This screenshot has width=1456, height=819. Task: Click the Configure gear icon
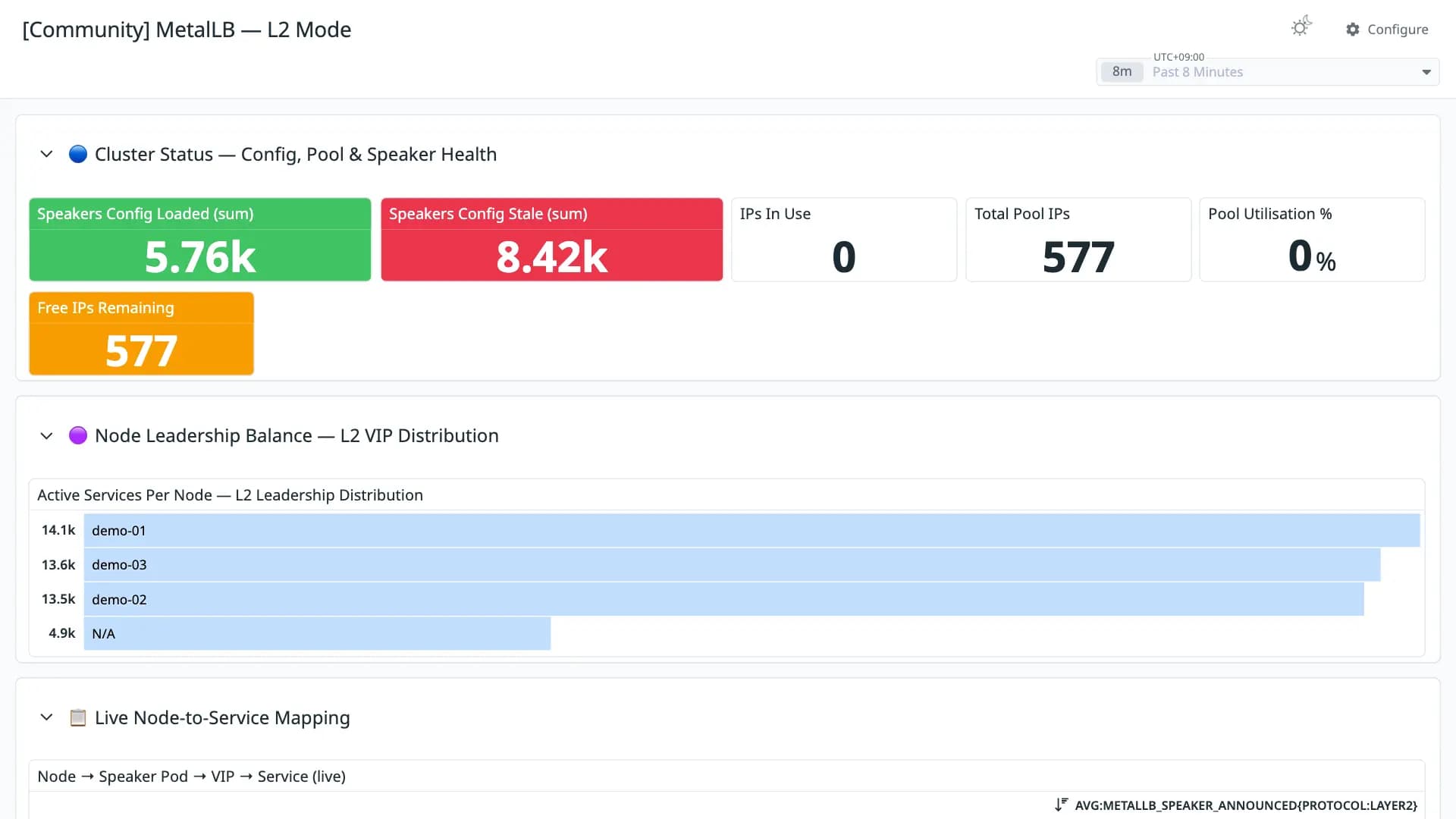click(1353, 30)
